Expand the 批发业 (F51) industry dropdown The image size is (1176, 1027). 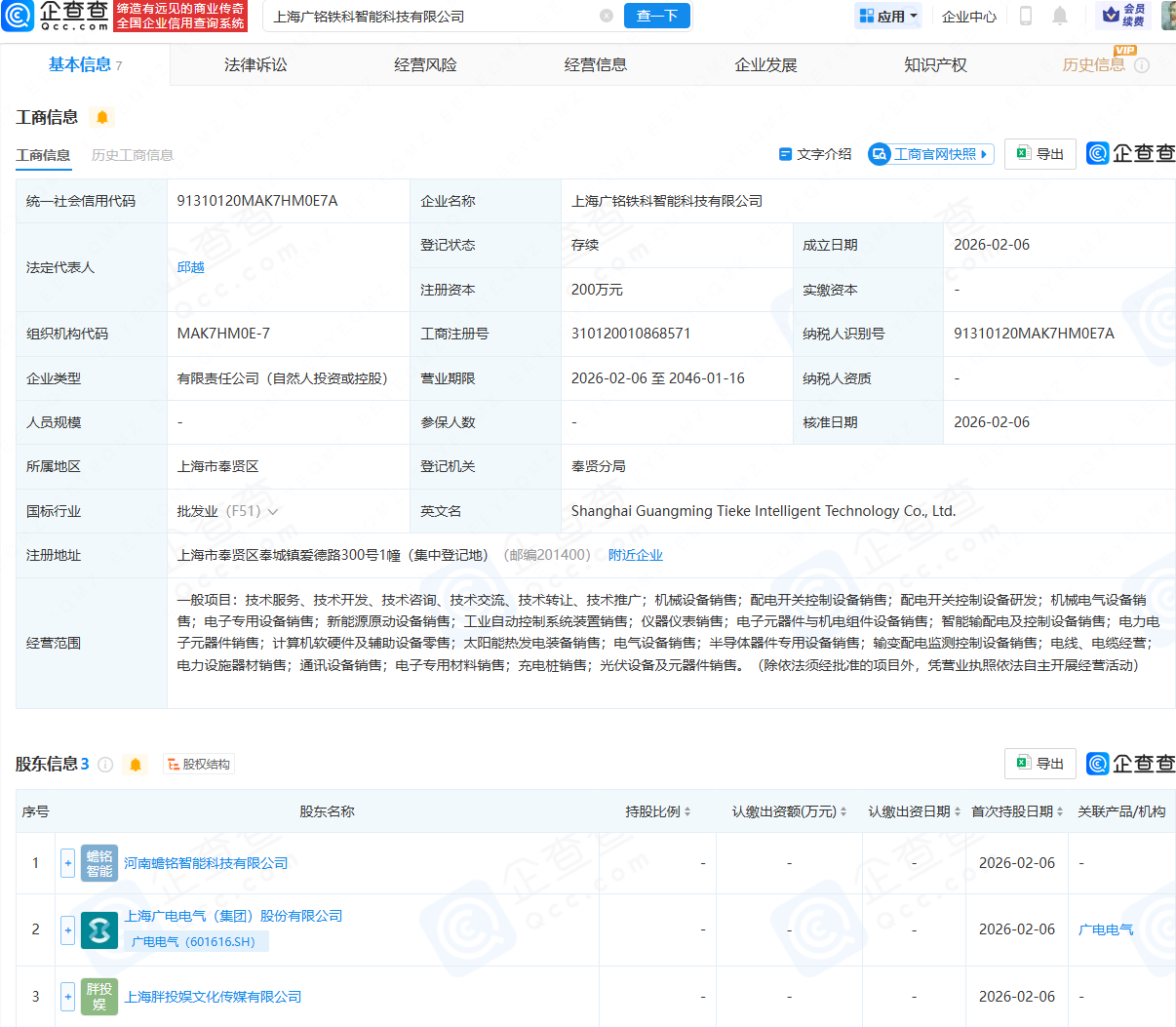[273, 512]
